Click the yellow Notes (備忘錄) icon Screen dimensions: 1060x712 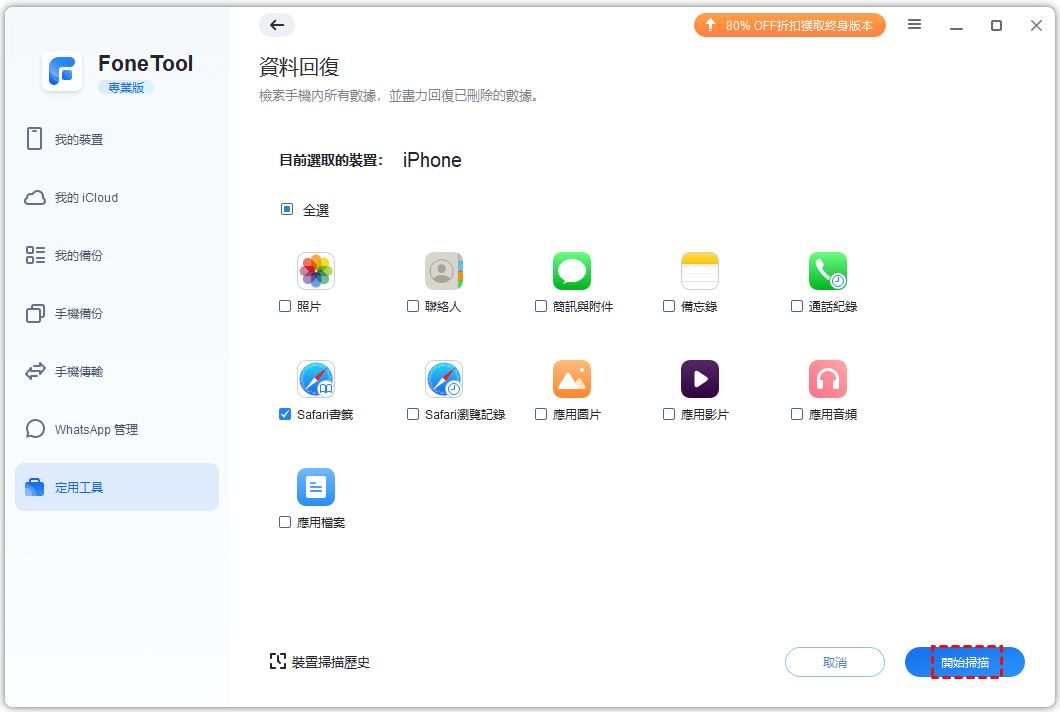tap(699, 271)
